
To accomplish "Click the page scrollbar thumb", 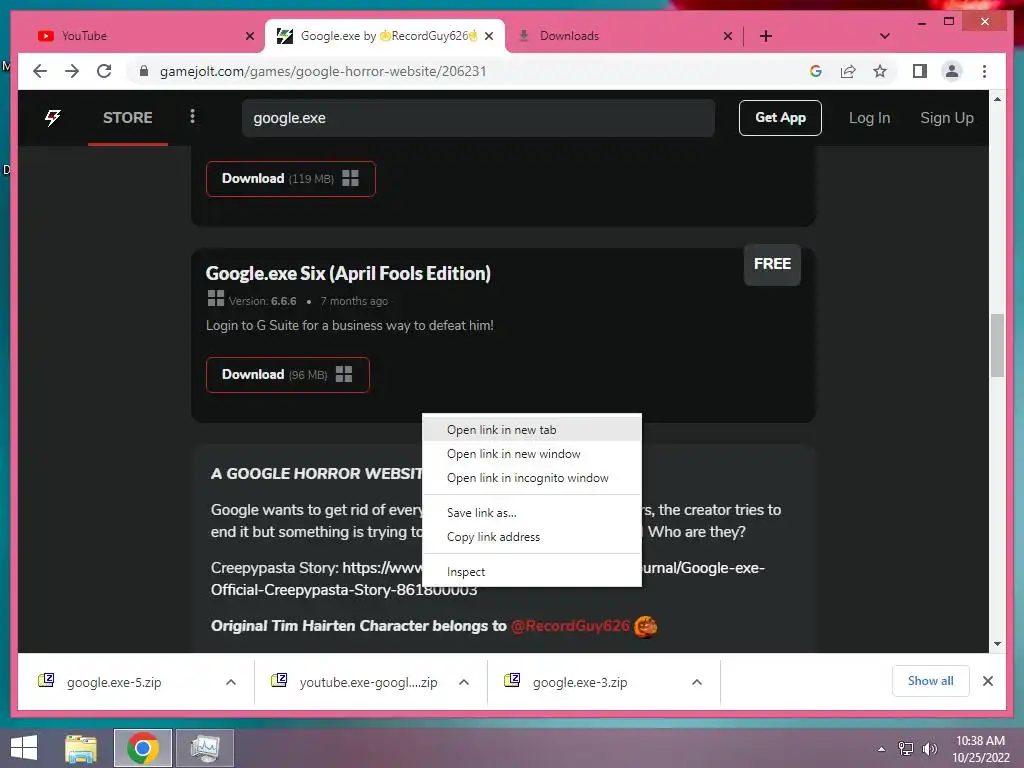I will point(997,345).
